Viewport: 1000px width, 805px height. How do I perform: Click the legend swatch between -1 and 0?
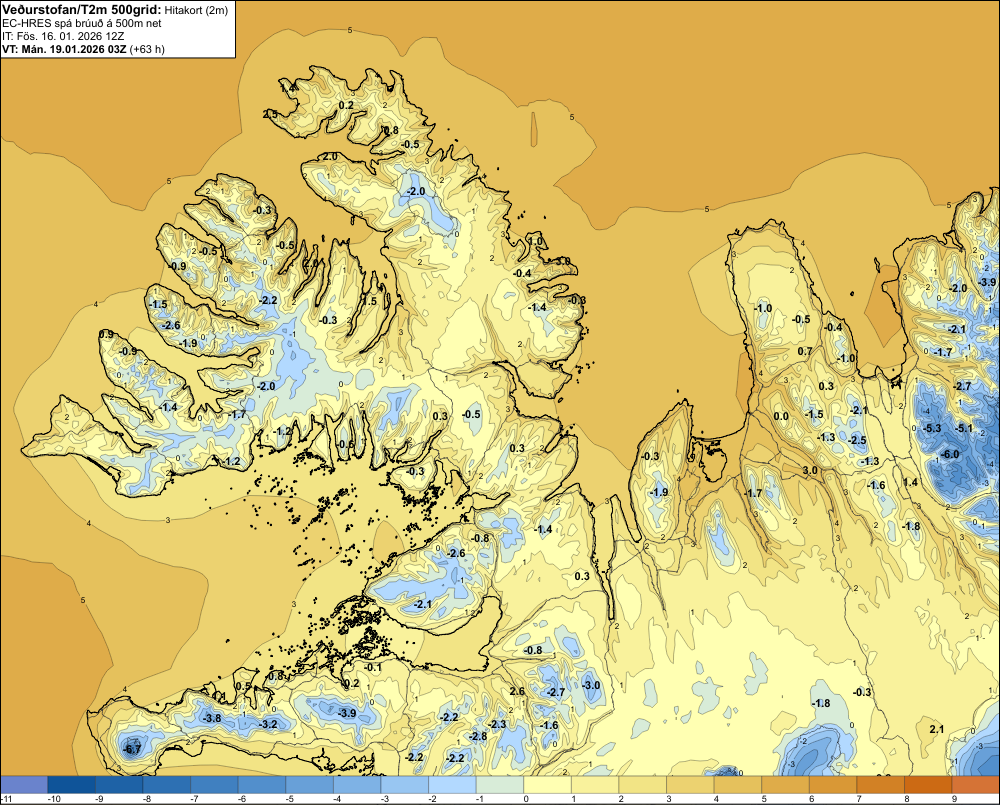coord(500,785)
